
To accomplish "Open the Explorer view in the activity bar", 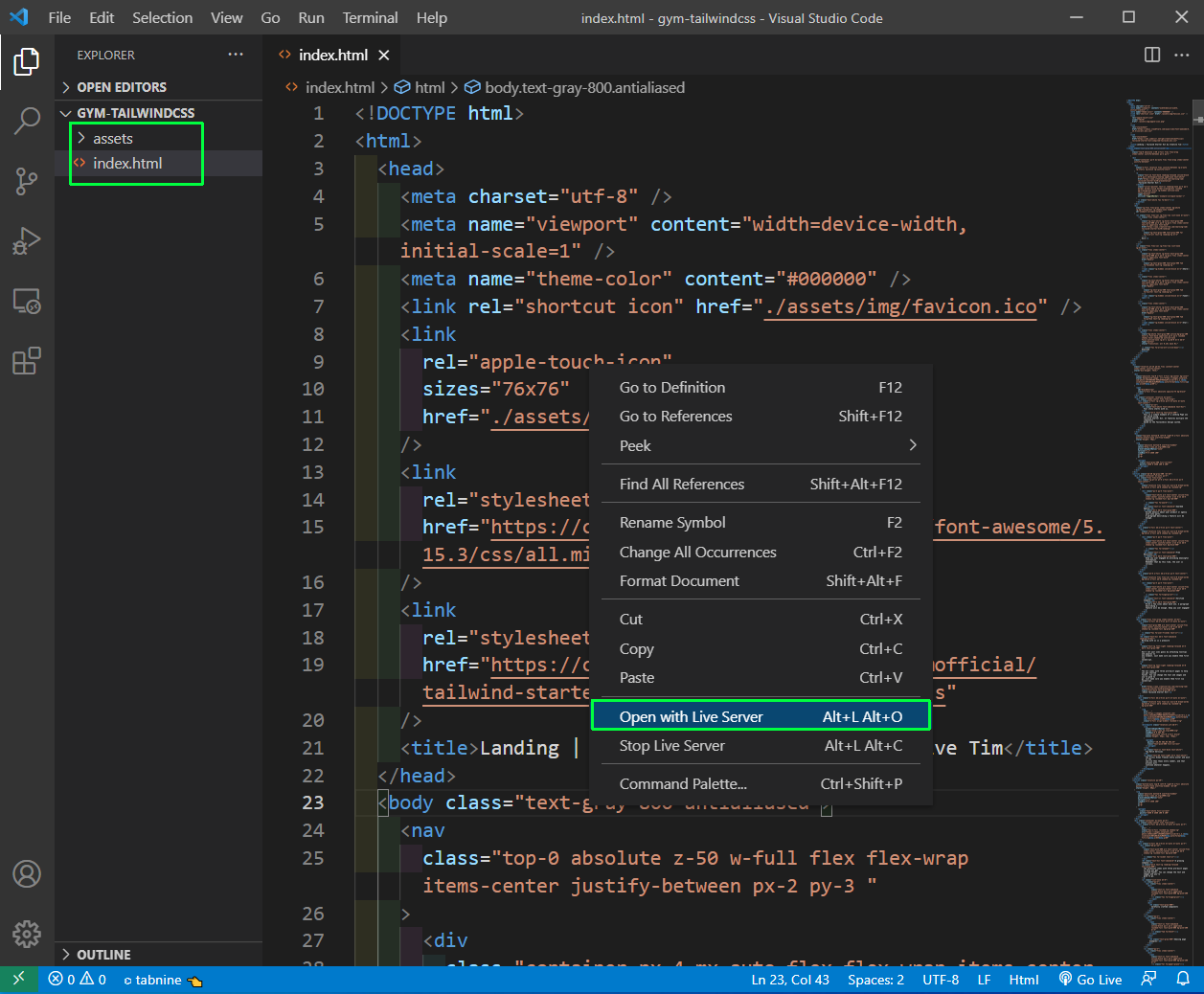I will coord(27,62).
